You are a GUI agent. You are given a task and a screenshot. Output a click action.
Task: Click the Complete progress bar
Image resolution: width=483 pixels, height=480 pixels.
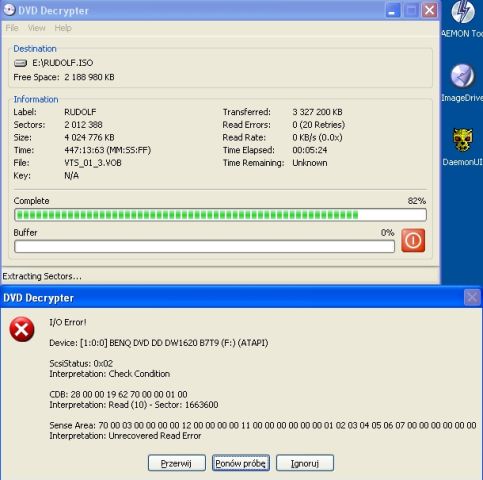pos(220,215)
